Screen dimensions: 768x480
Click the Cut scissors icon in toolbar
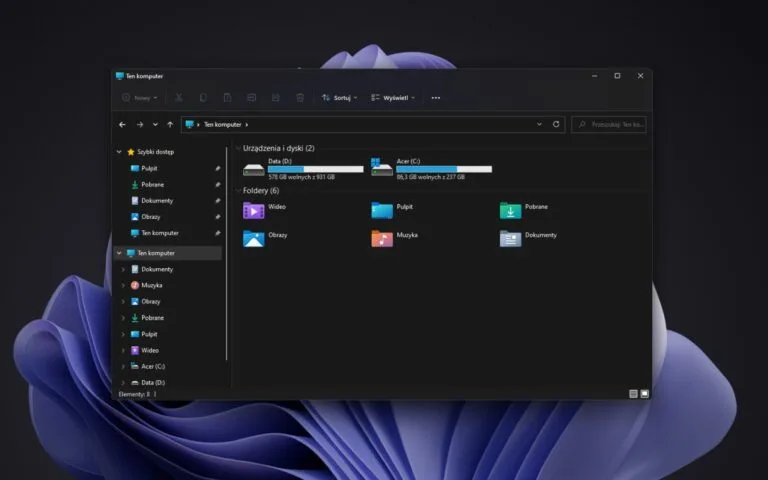pyautogui.click(x=179, y=98)
